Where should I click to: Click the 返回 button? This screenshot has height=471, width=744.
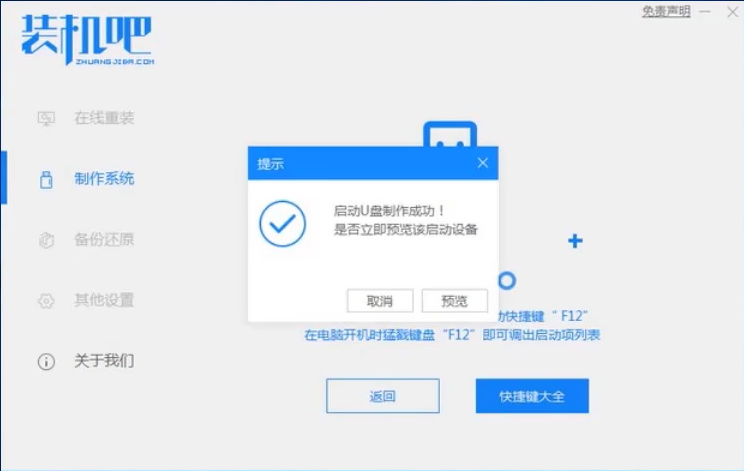(383, 396)
